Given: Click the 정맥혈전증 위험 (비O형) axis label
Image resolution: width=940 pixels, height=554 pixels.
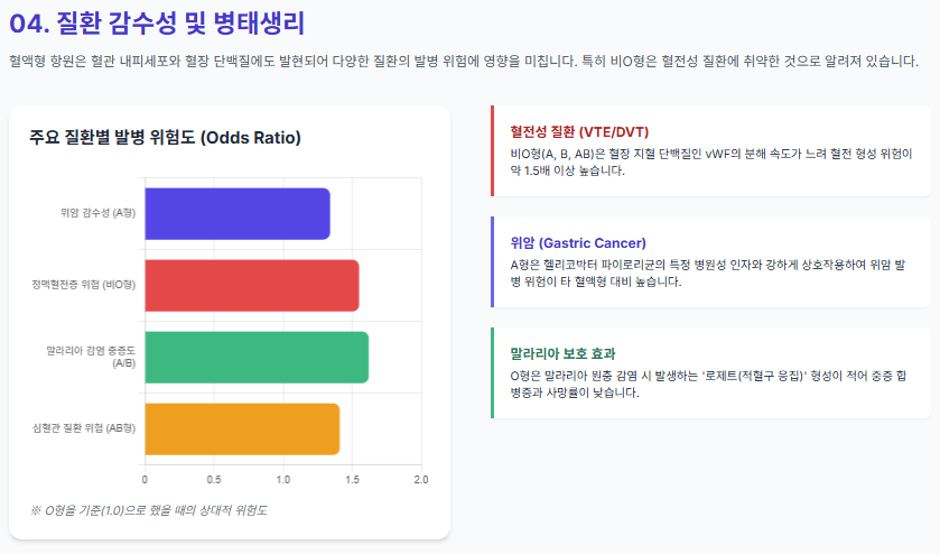Looking at the screenshot, I should pos(83,285).
